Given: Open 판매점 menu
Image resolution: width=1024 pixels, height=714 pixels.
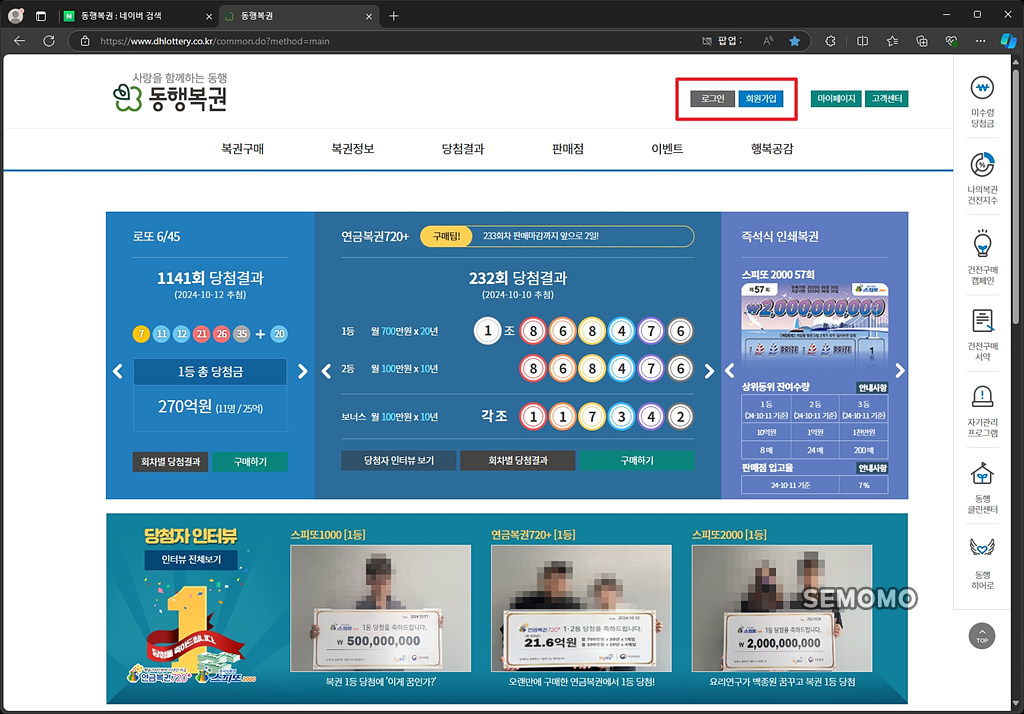Looking at the screenshot, I should pos(568,149).
